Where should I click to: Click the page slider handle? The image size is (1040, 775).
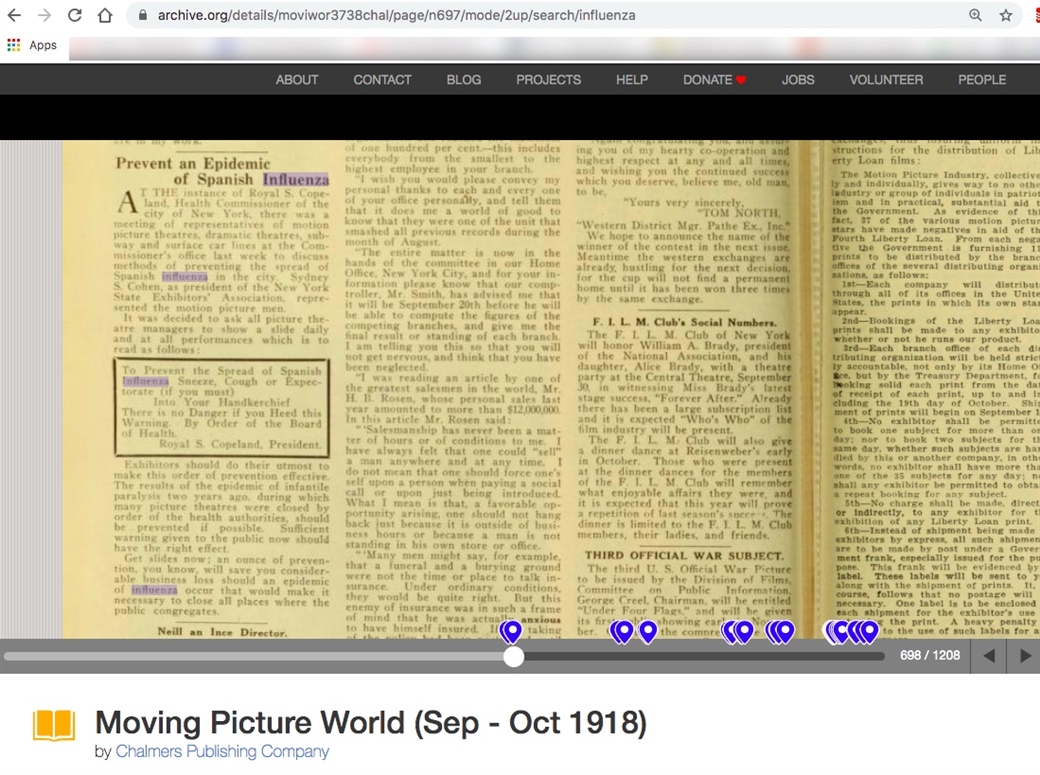click(x=513, y=656)
